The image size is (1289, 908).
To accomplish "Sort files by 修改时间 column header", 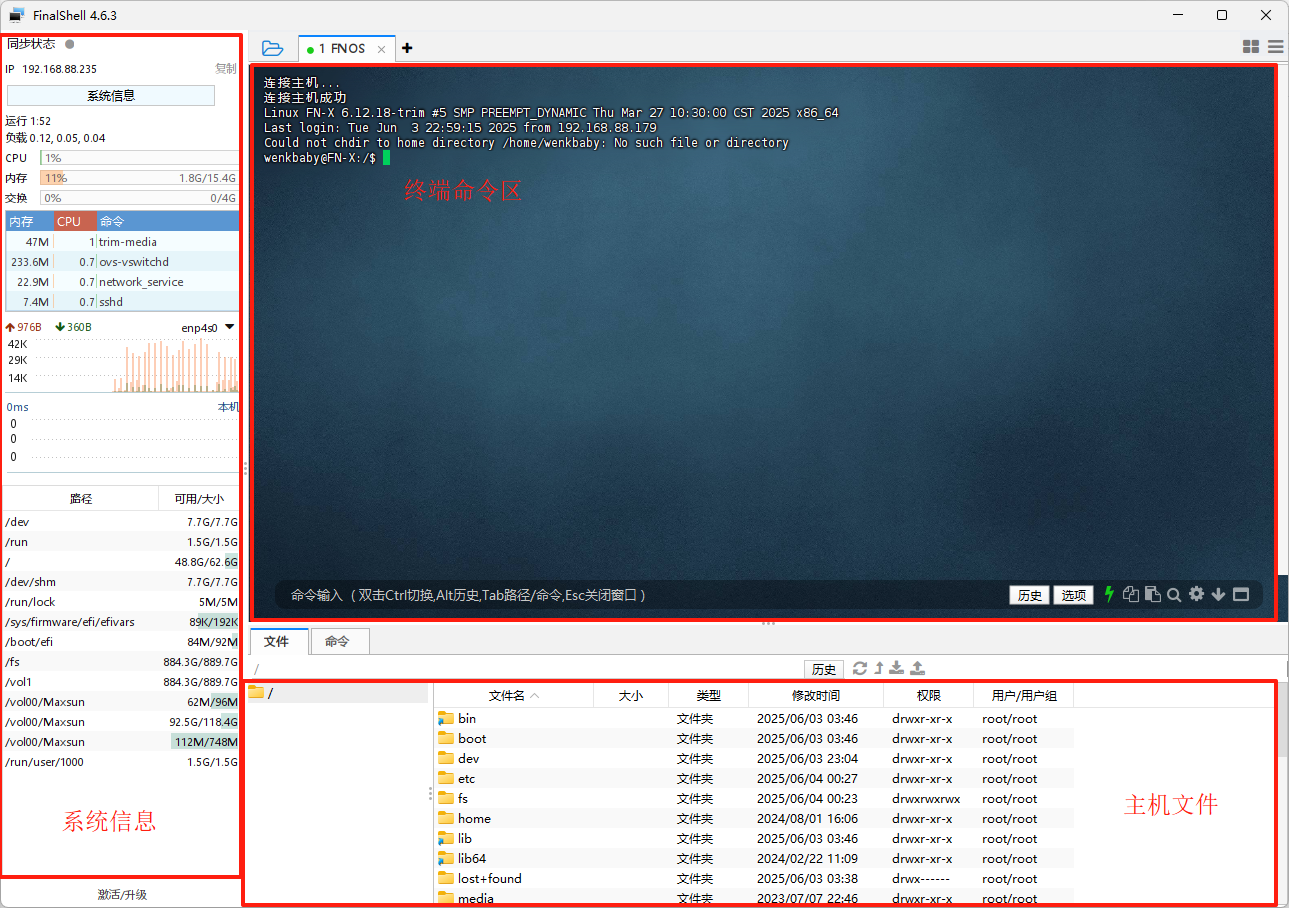I will [816, 695].
